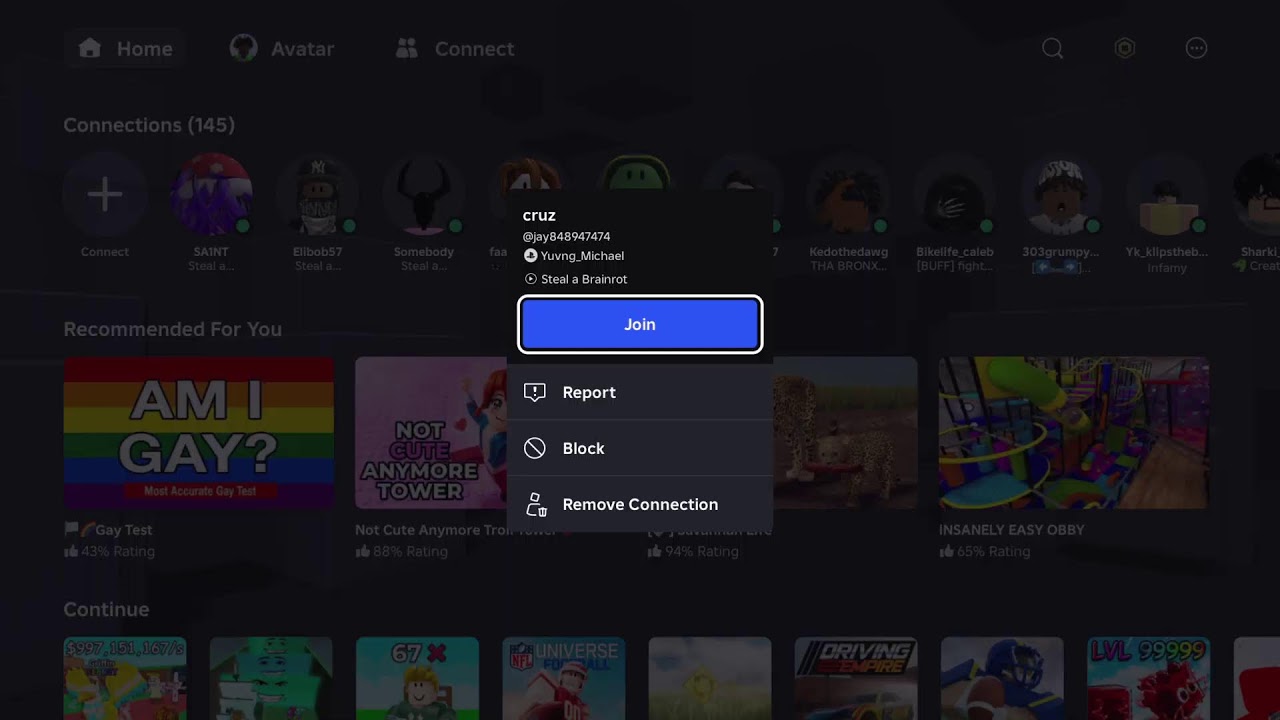Click the "43% Rating" text

coord(117,551)
